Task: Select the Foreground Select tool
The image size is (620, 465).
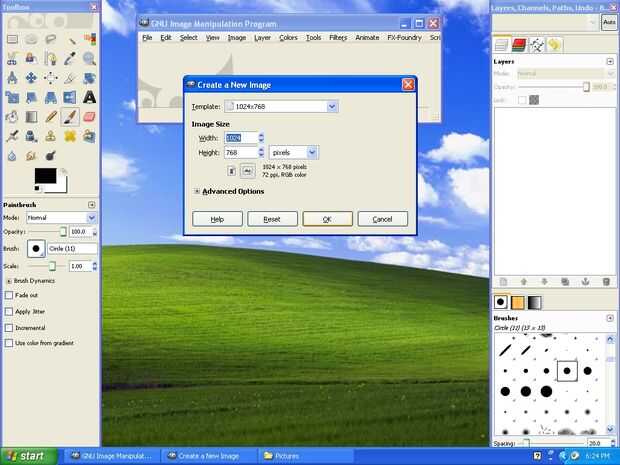Action: click(x=31, y=59)
